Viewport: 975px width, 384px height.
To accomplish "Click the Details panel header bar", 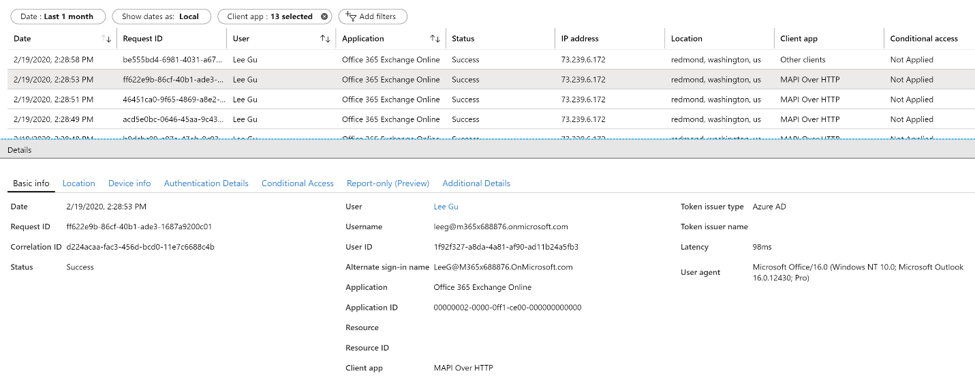I will (488, 150).
